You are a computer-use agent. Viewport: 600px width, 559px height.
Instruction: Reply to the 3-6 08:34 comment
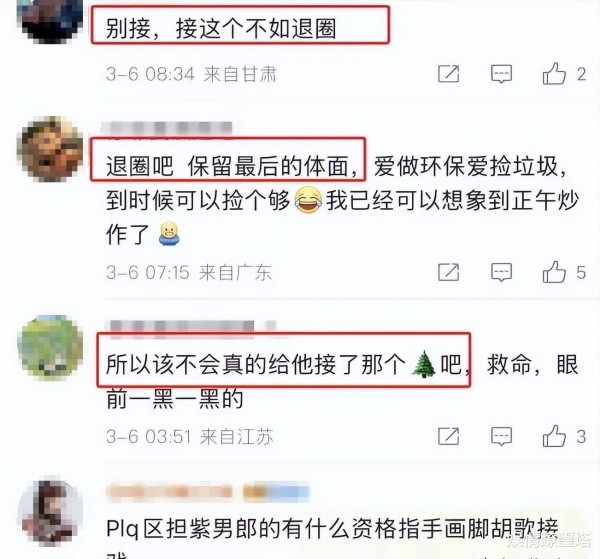[501, 74]
